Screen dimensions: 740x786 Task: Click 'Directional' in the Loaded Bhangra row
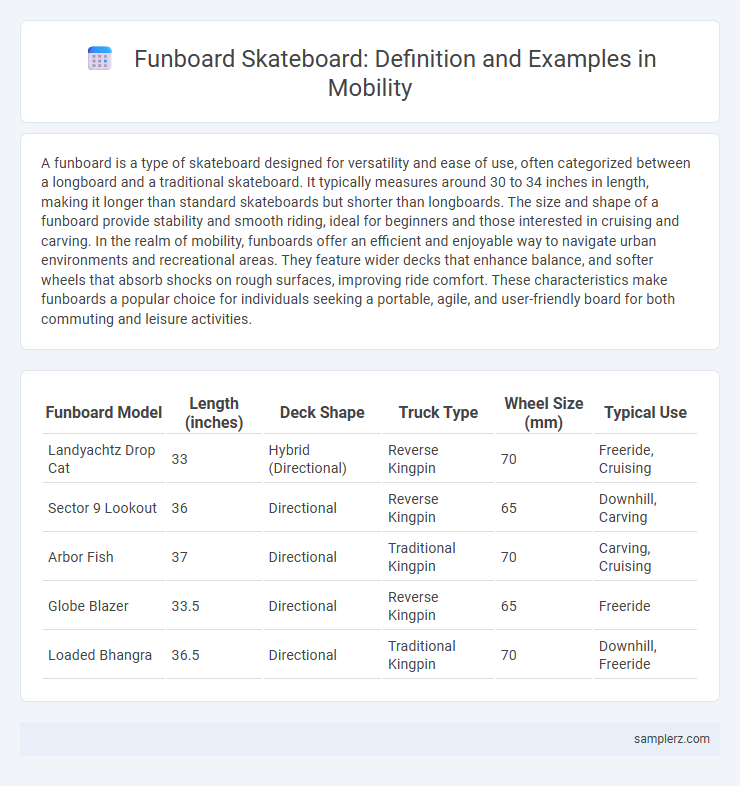coord(302,655)
